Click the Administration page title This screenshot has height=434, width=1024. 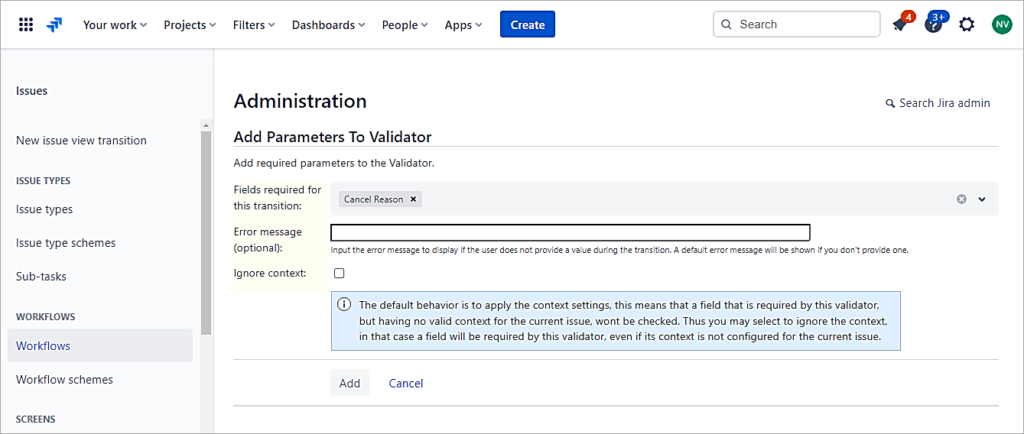tap(300, 101)
